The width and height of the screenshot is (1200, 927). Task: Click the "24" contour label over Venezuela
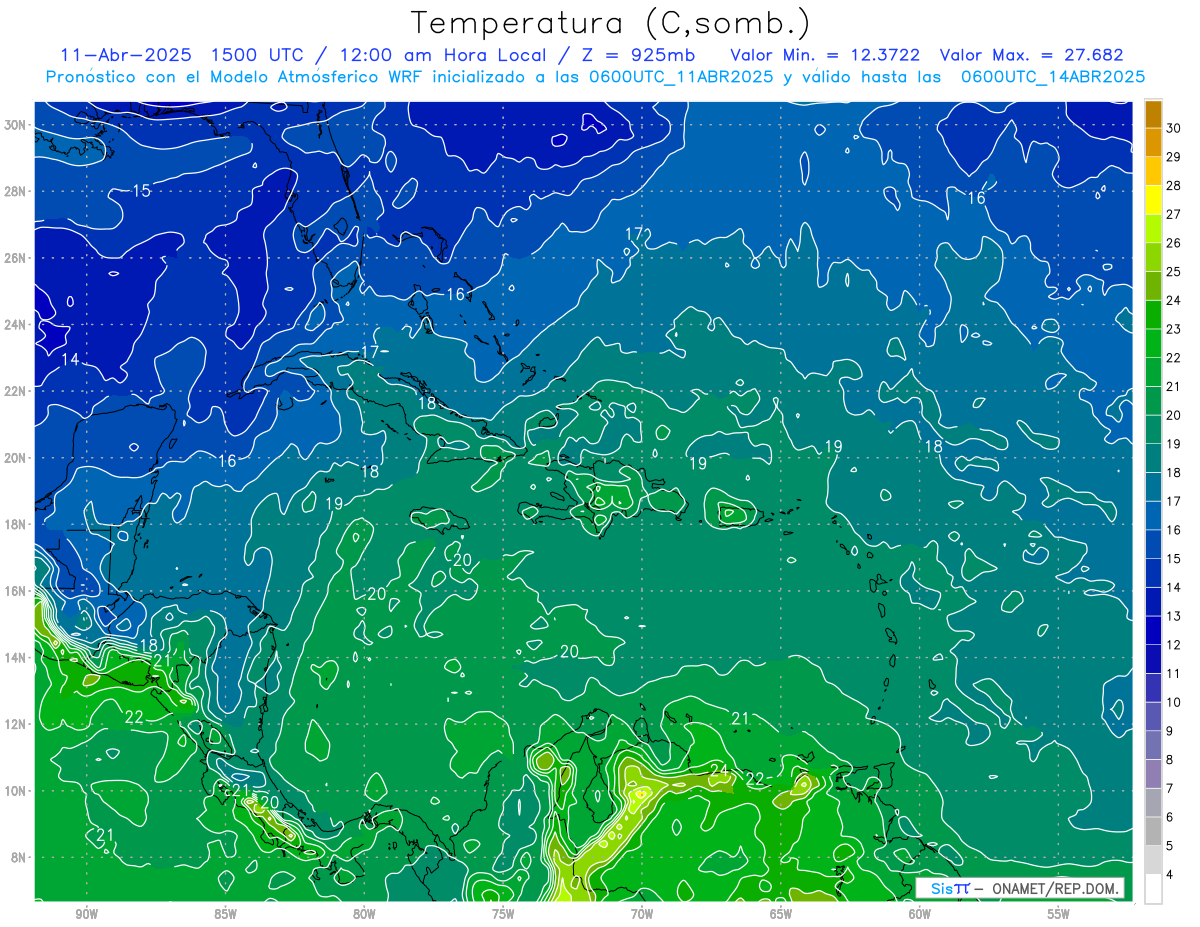pos(718,768)
